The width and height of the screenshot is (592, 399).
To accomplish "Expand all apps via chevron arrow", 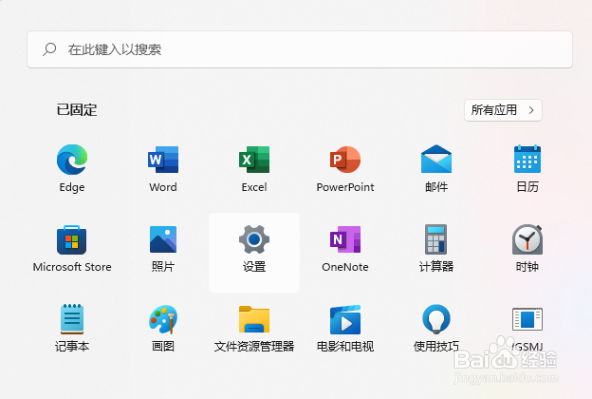I will pos(531,110).
